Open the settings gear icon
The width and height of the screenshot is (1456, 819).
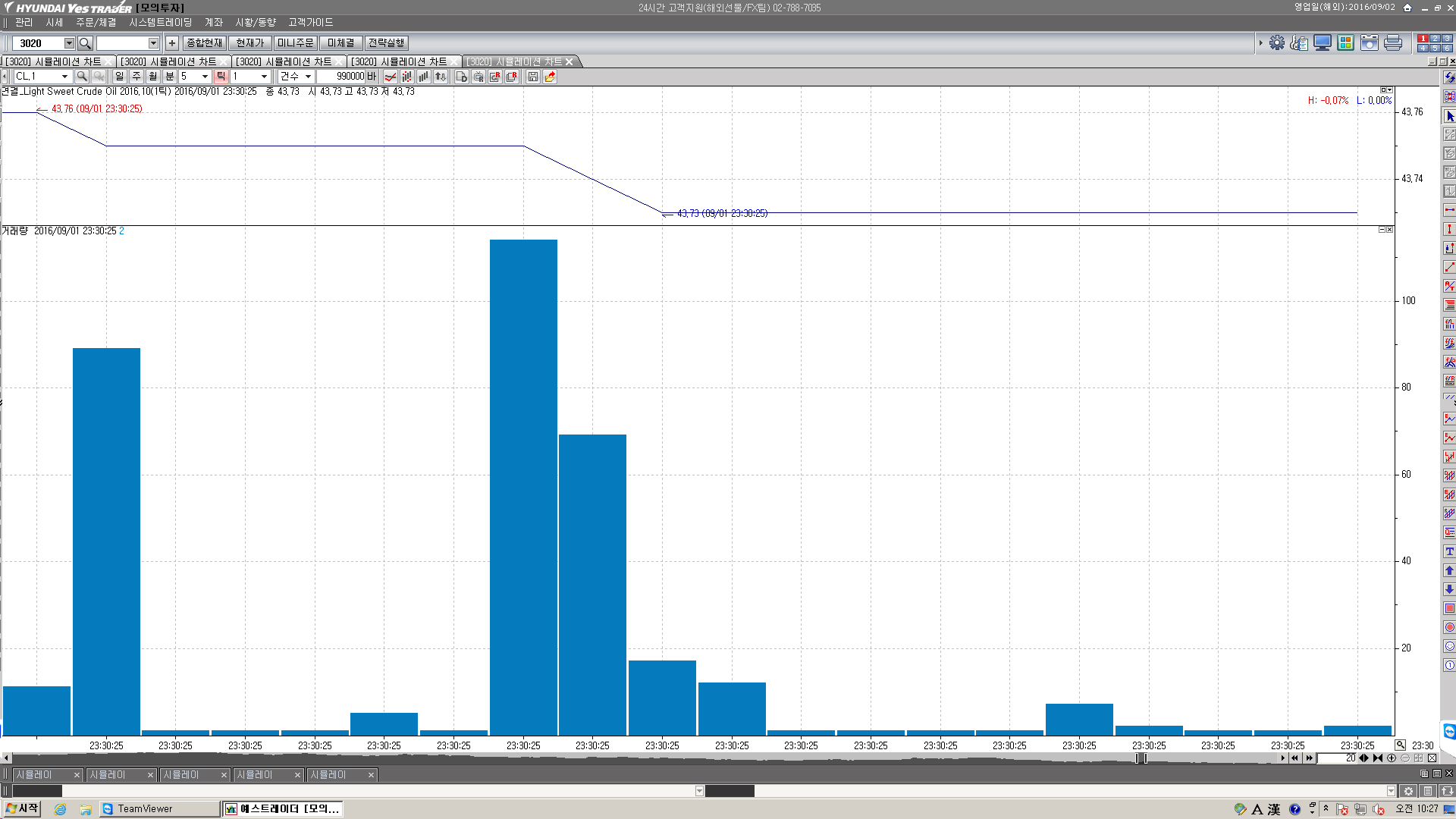tap(1277, 43)
